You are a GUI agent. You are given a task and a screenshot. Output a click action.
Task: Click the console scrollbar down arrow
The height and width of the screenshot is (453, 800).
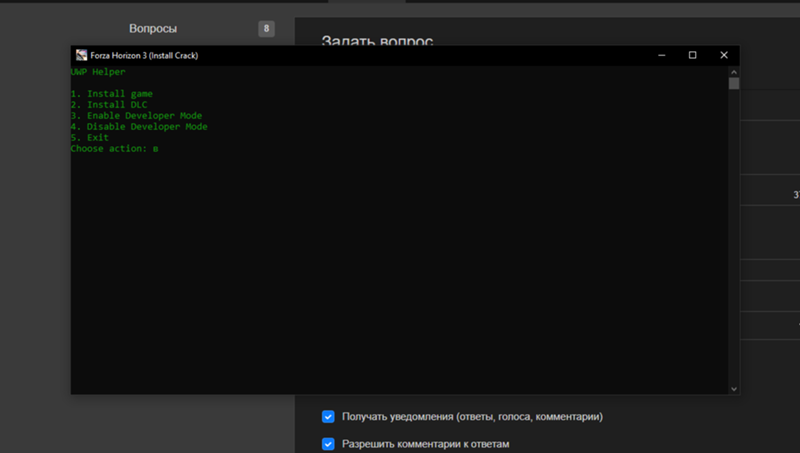[x=734, y=389]
